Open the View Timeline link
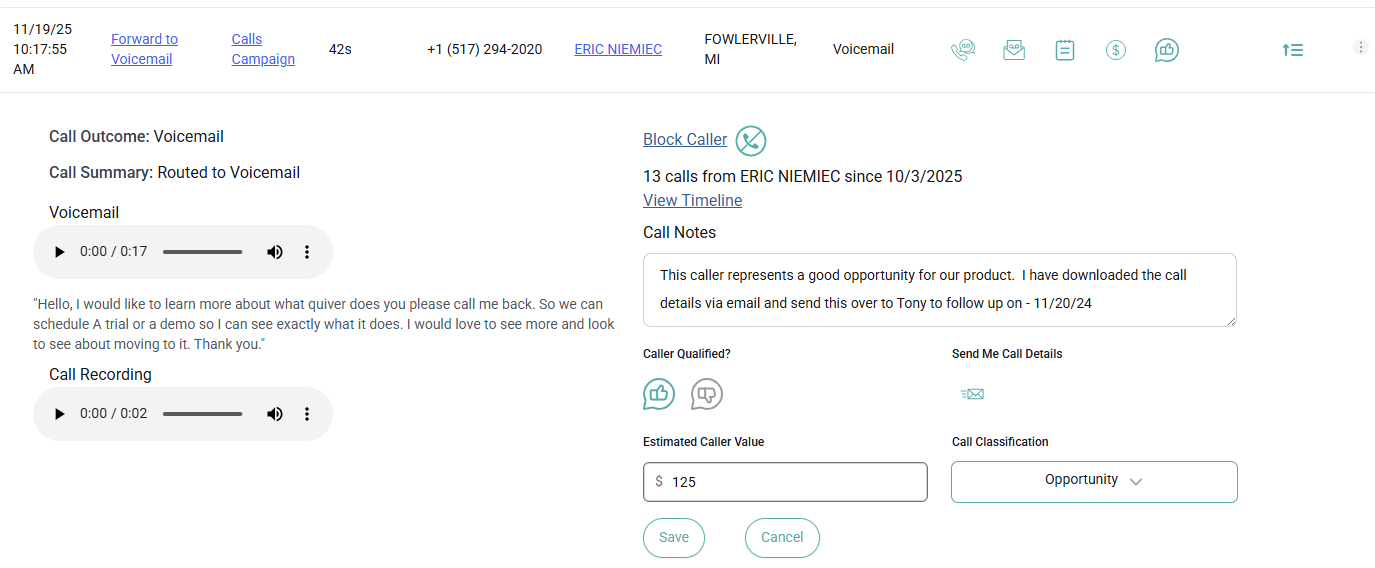This screenshot has height=568, width=1375. click(692, 200)
